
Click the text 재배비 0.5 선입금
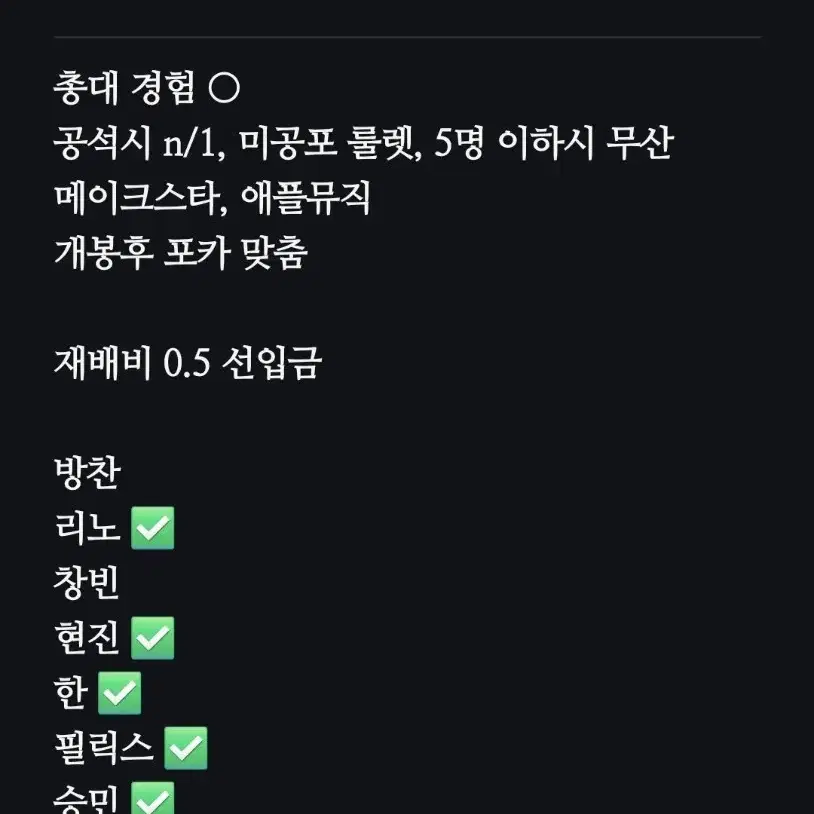[x=188, y=363]
